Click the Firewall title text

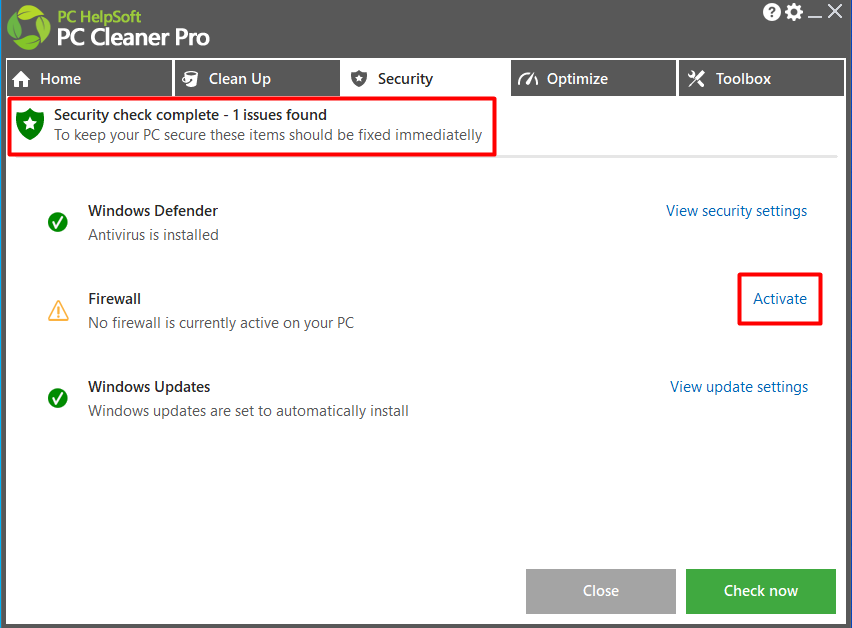[x=114, y=299]
